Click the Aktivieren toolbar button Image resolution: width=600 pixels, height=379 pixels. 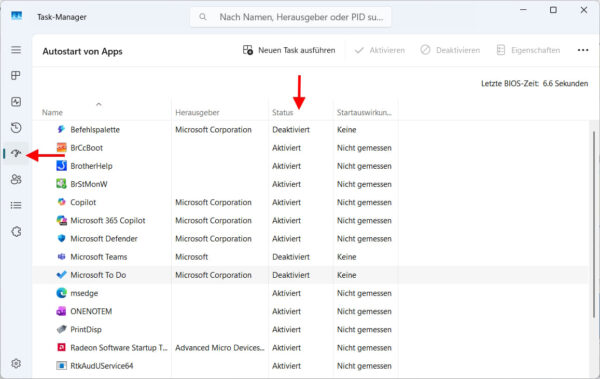tap(380, 50)
